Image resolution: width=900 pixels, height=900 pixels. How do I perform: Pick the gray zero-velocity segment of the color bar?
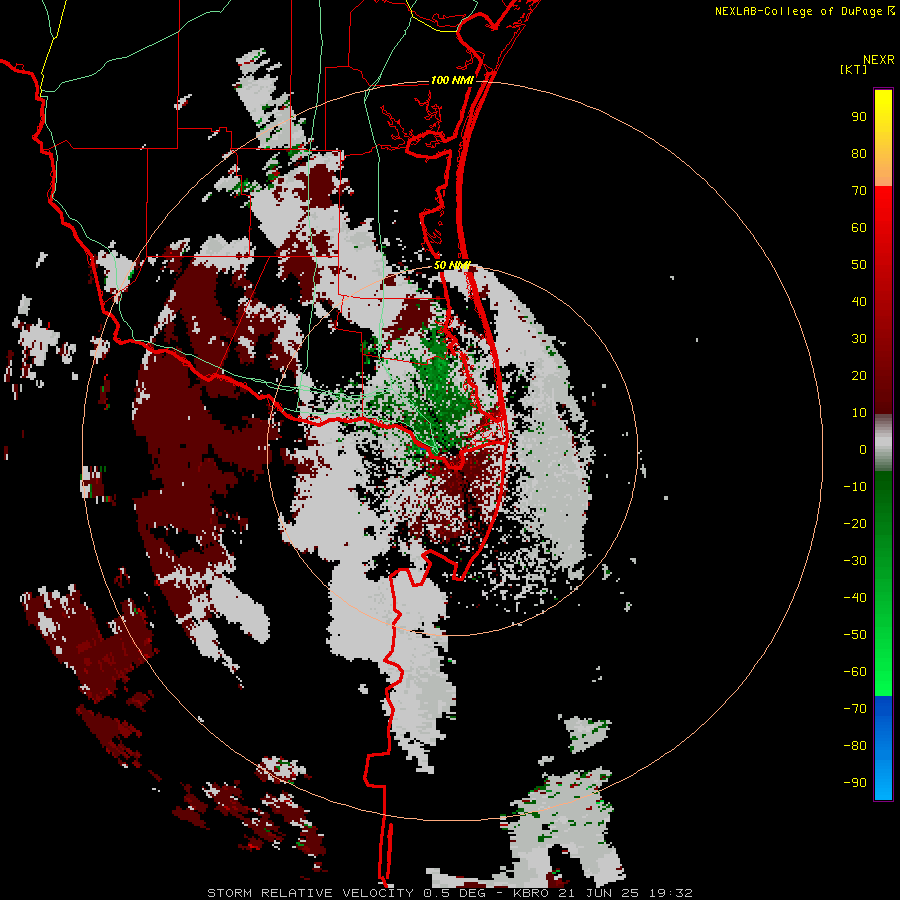883,444
